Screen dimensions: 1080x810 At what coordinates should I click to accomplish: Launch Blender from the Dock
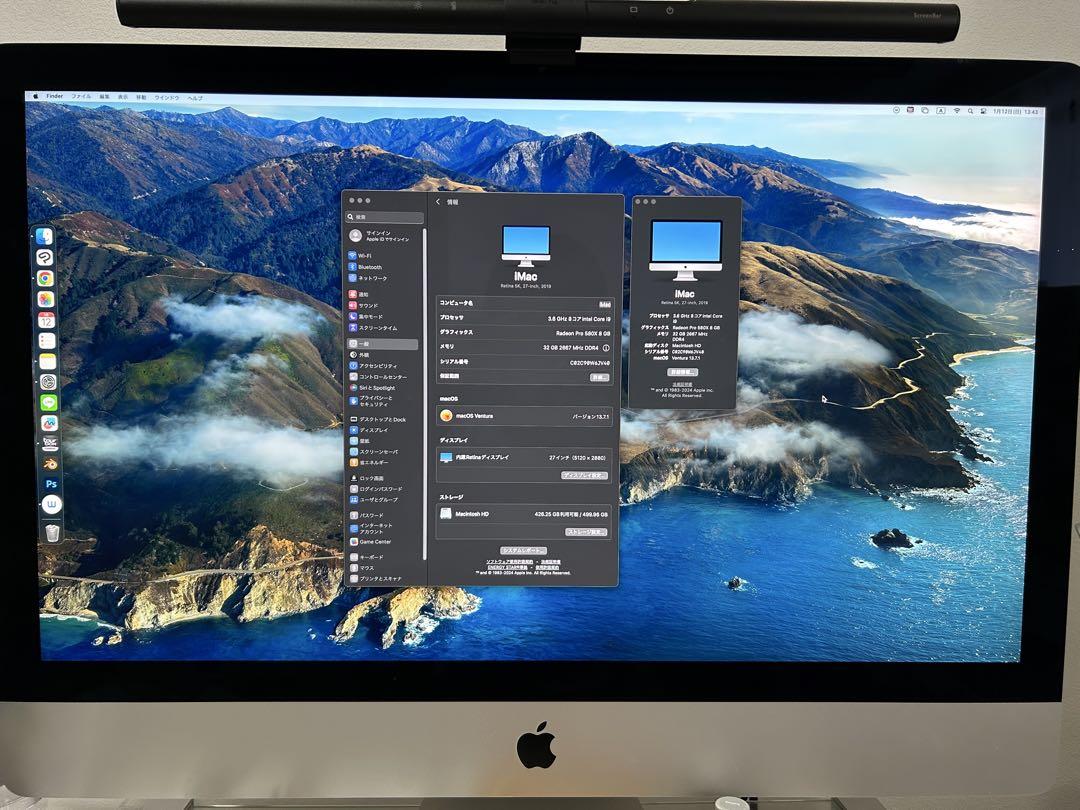(50, 464)
